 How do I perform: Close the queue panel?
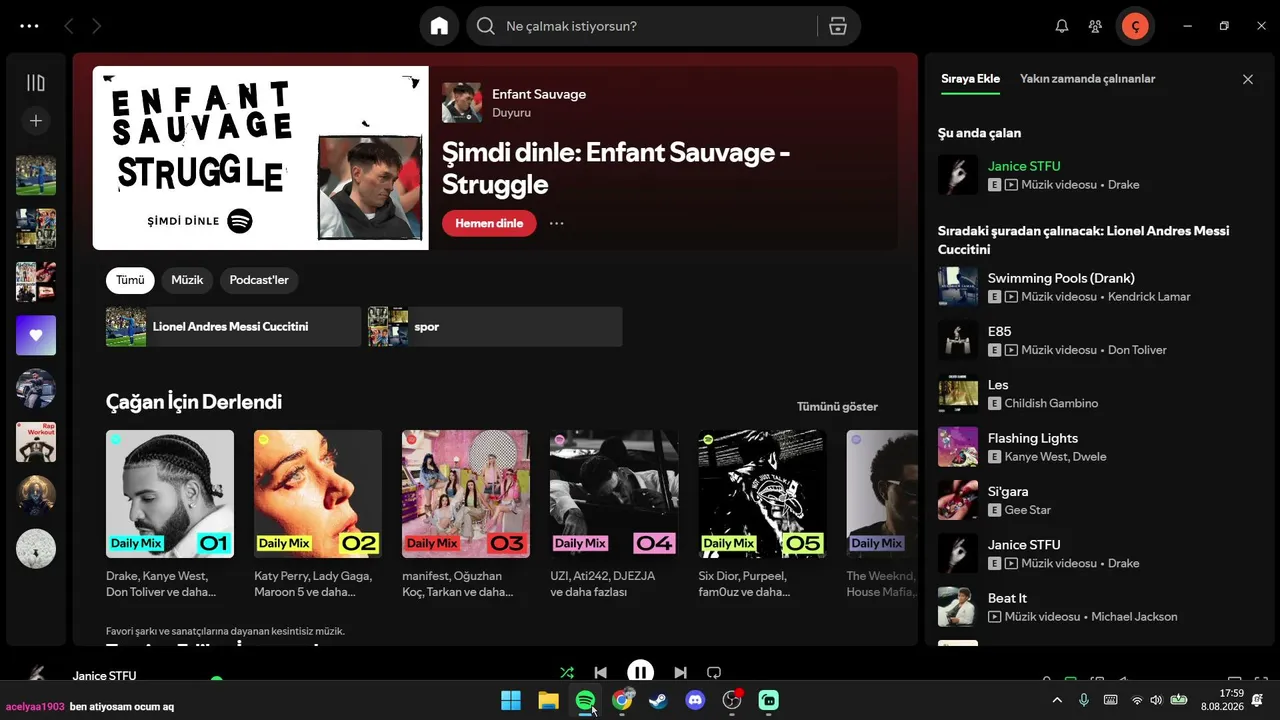pos(1248,79)
